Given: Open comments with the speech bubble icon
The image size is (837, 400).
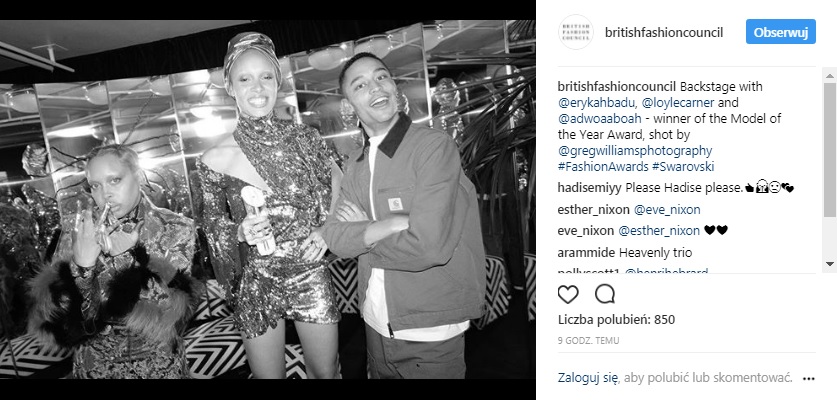Looking at the screenshot, I should [605, 294].
